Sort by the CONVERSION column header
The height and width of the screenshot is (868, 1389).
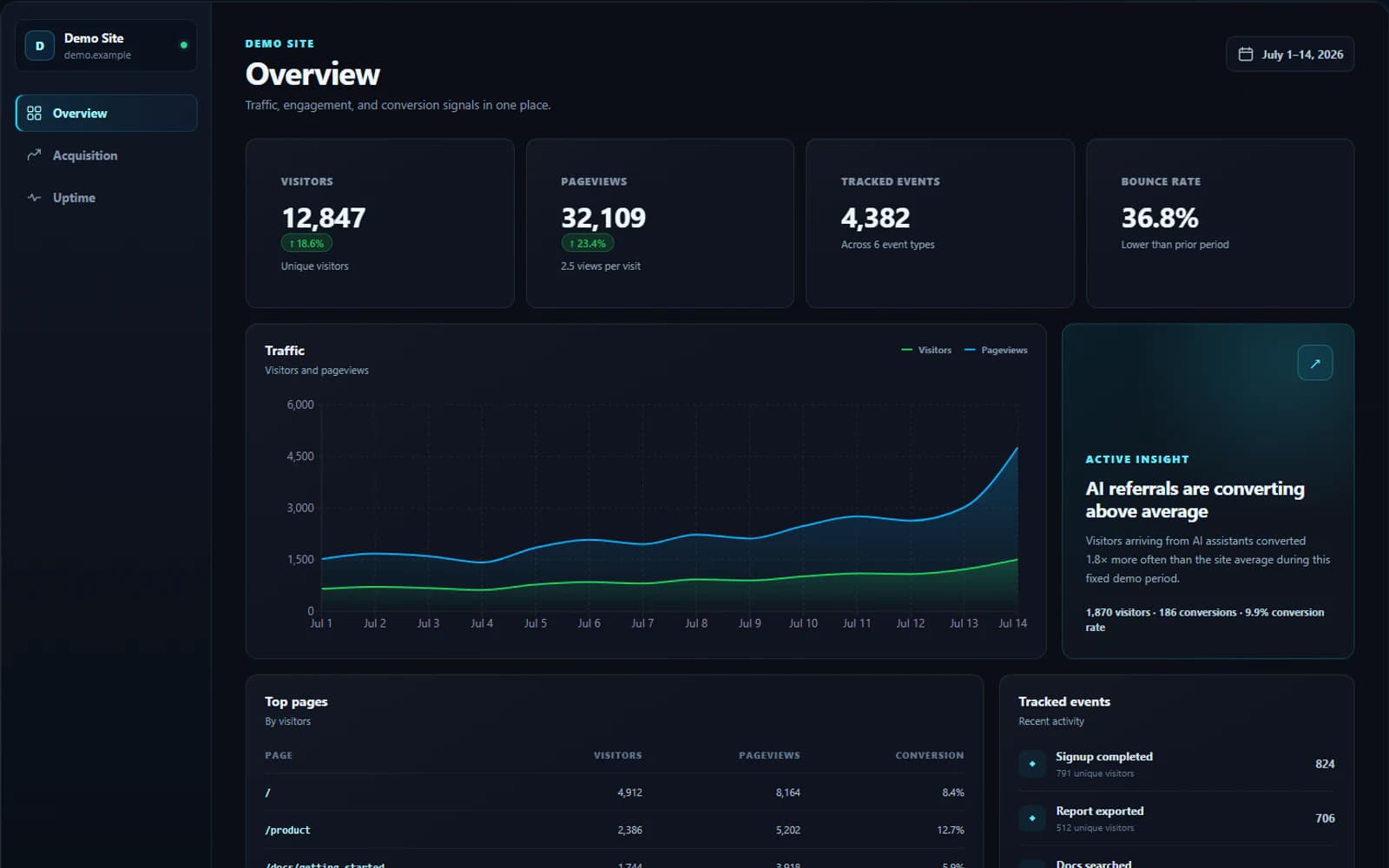pos(929,755)
